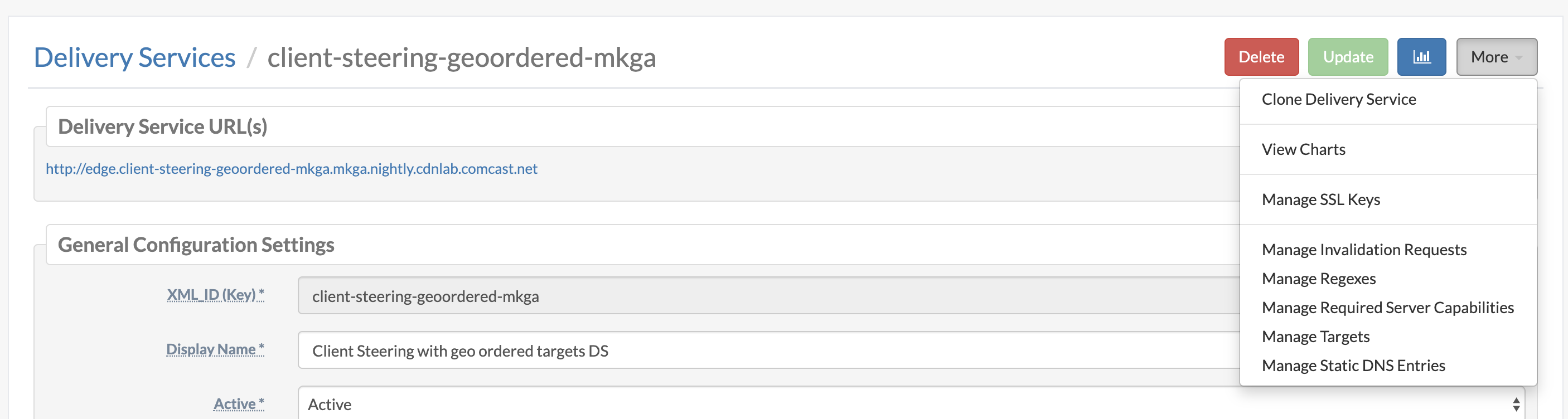Click the blue bar chart icon

[x=1421, y=57]
